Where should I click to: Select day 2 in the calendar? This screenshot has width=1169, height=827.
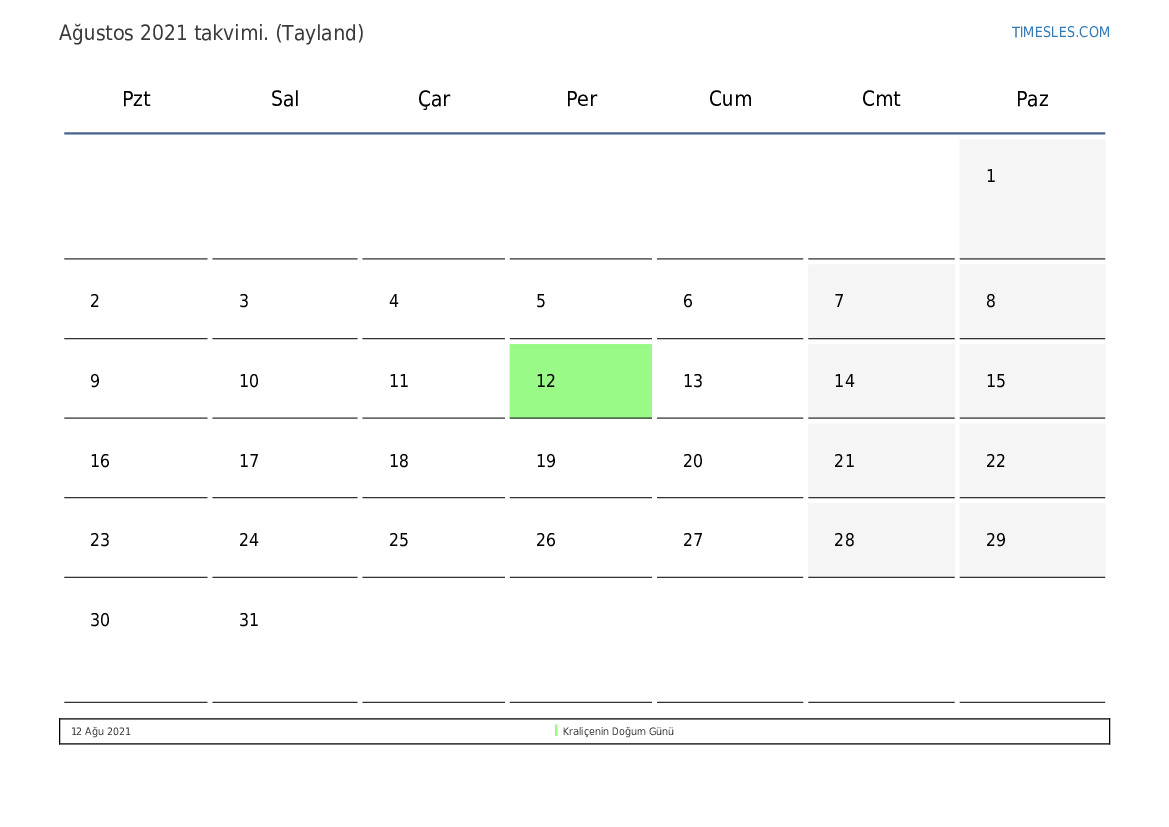(x=136, y=301)
